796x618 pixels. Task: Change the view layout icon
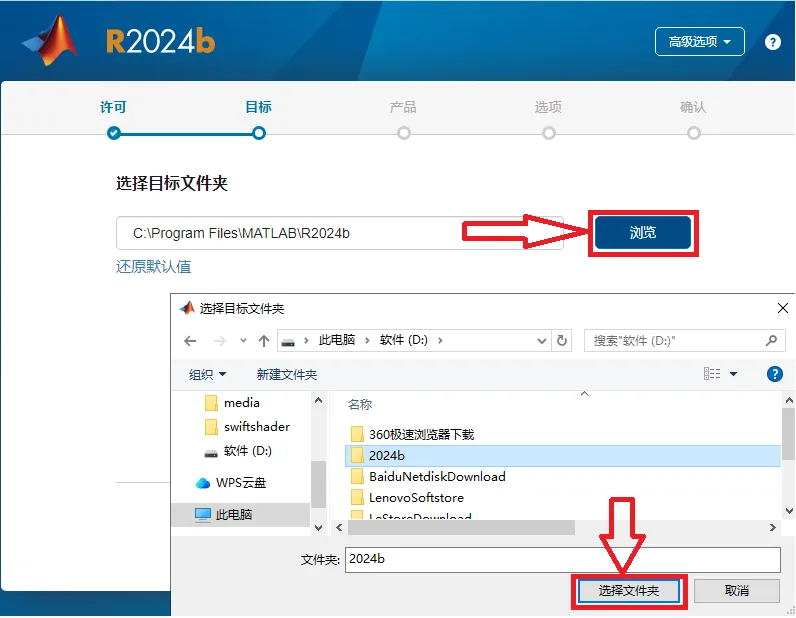tap(712, 374)
